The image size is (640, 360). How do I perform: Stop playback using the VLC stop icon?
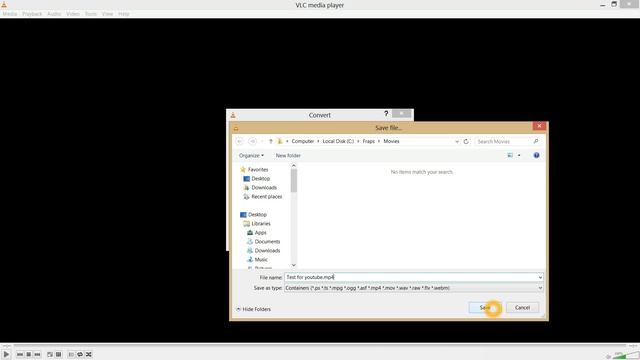(x=29, y=354)
